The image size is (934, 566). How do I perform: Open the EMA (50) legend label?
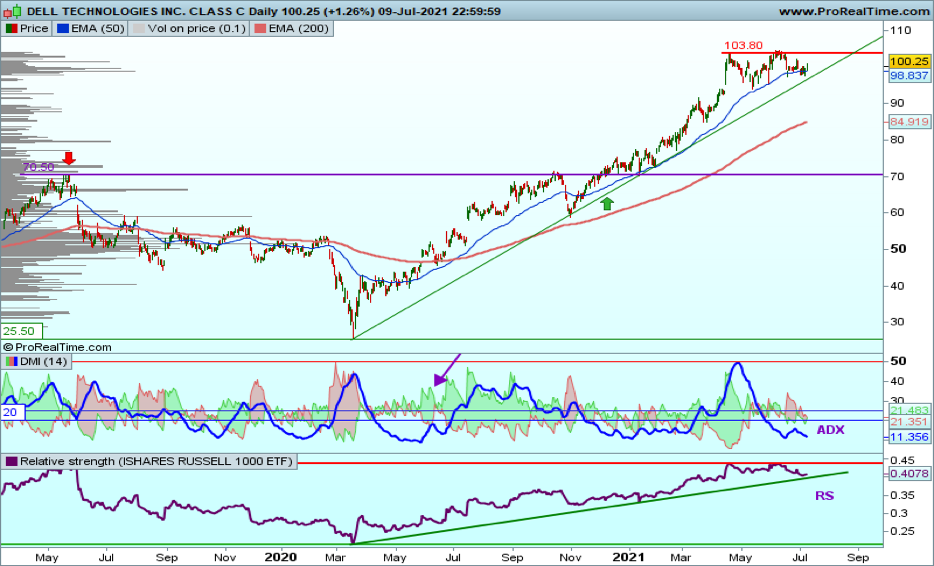pyautogui.click(x=98, y=29)
